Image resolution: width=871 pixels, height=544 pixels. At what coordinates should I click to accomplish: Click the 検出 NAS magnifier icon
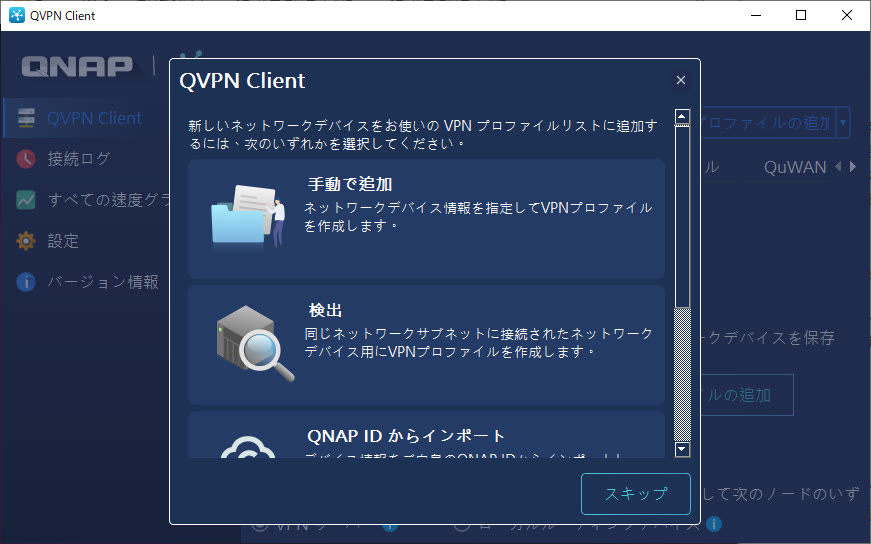(254, 343)
